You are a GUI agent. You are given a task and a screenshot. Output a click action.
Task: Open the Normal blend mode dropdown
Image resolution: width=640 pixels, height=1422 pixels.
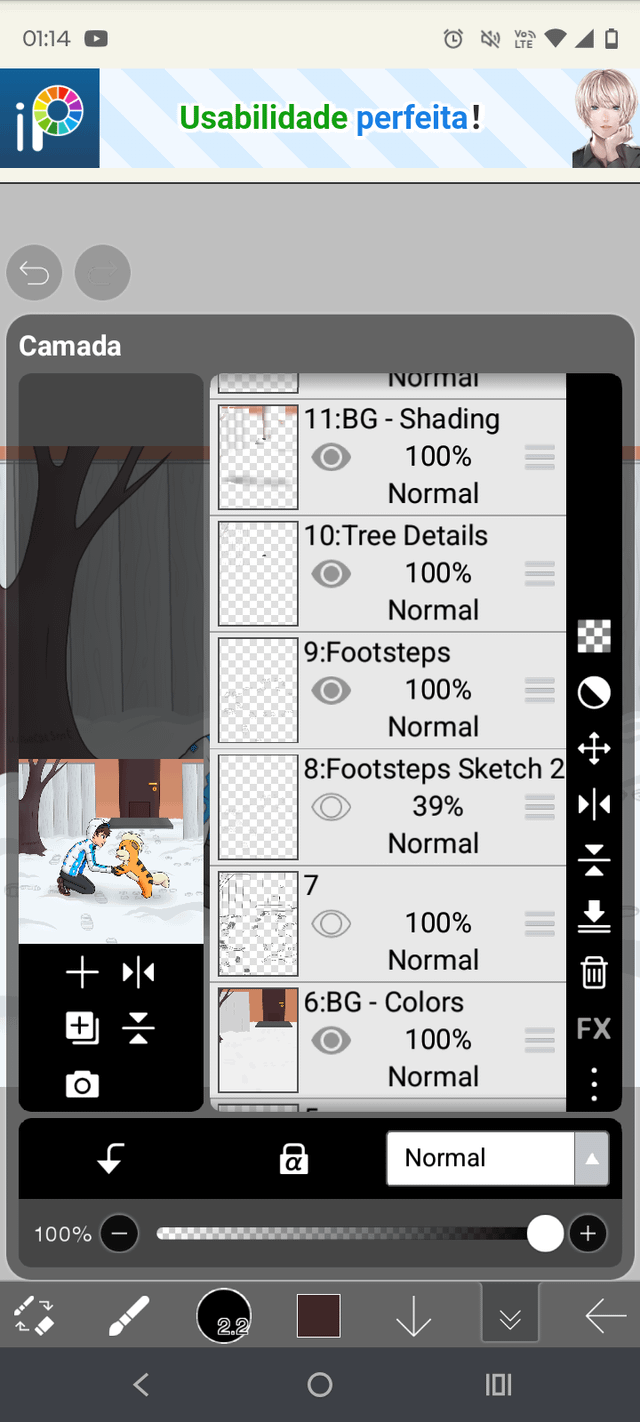point(497,1158)
